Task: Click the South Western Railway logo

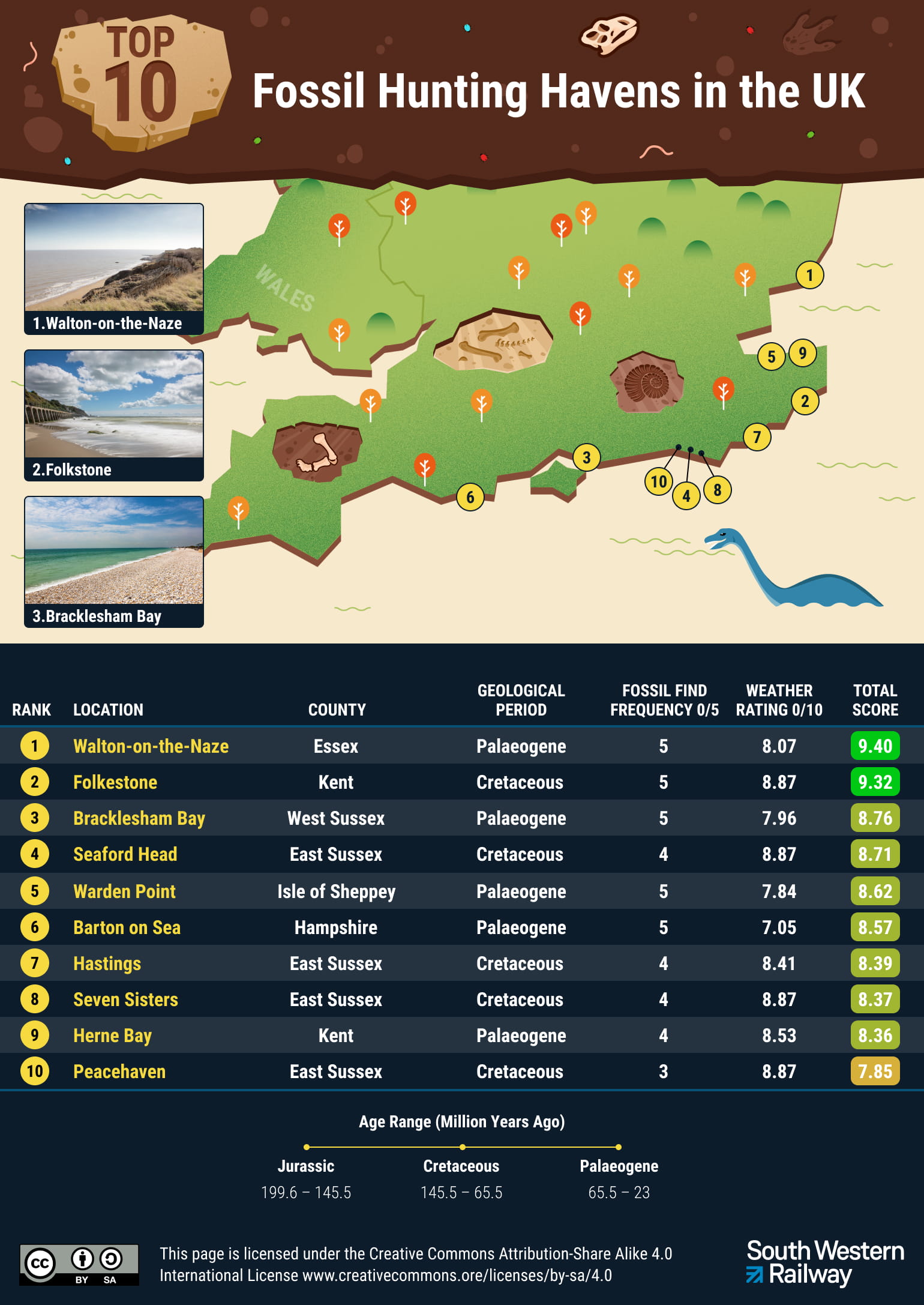Action: point(824,1262)
